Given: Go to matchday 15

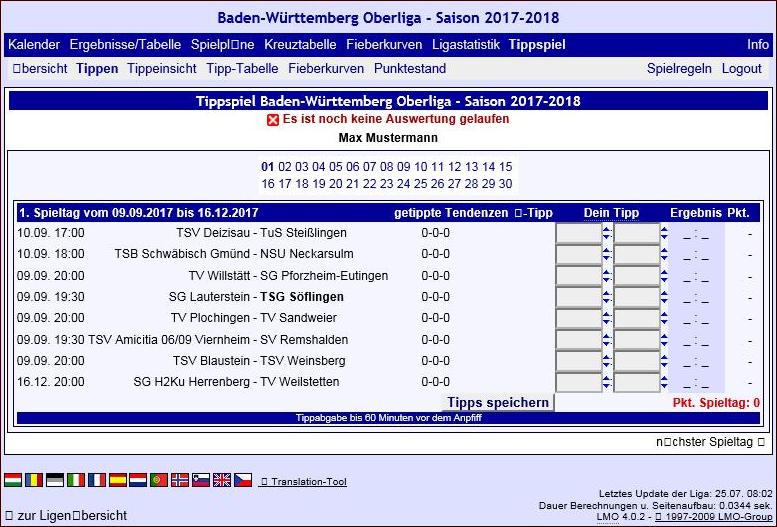Looking at the screenshot, I should pyautogui.click(x=505, y=167).
